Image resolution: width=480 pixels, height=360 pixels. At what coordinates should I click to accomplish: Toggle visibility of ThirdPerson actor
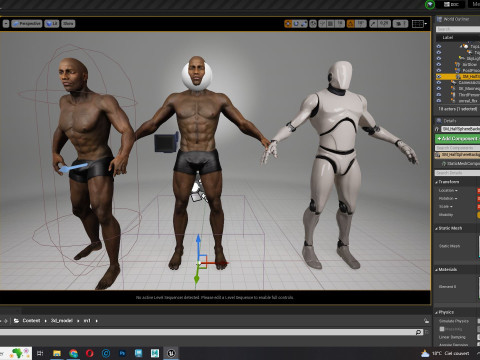click(439, 94)
